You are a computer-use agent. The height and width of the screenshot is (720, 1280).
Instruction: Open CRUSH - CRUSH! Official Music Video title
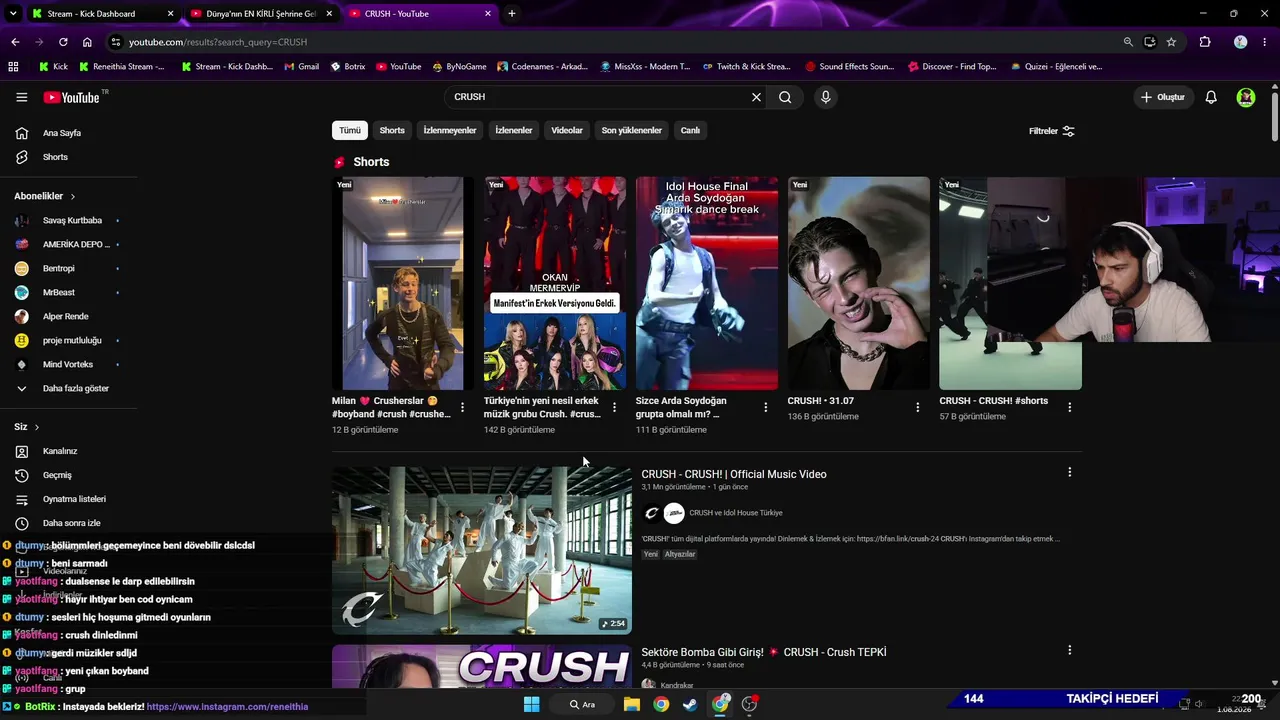pos(734,474)
